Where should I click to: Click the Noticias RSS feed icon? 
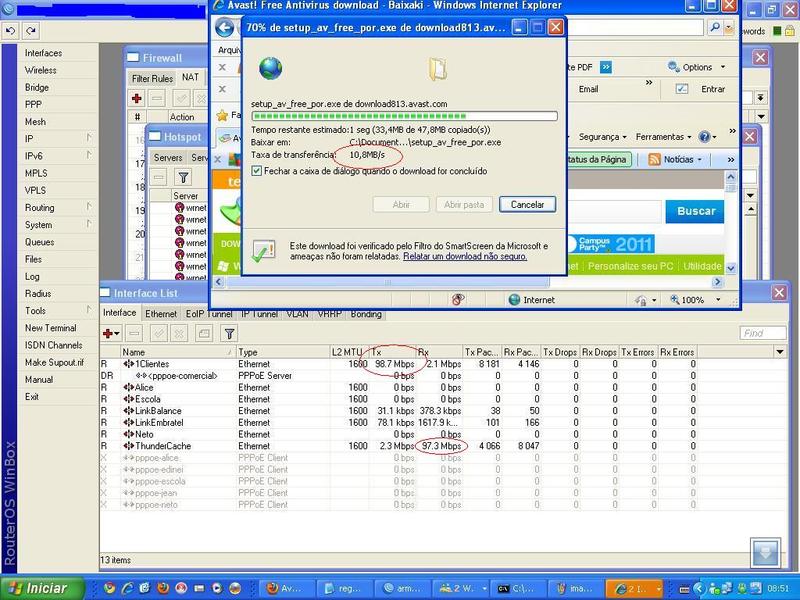click(x=654, y=159)
